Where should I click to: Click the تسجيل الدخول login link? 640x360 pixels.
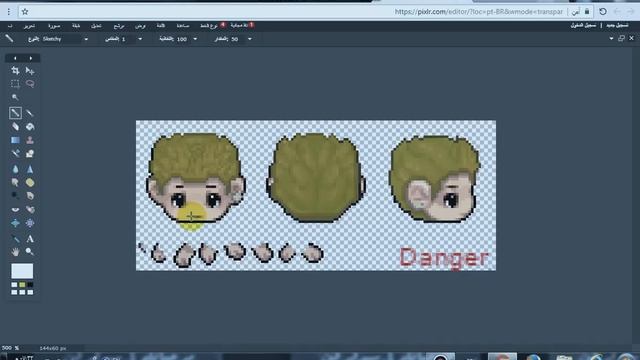point(583,25)
